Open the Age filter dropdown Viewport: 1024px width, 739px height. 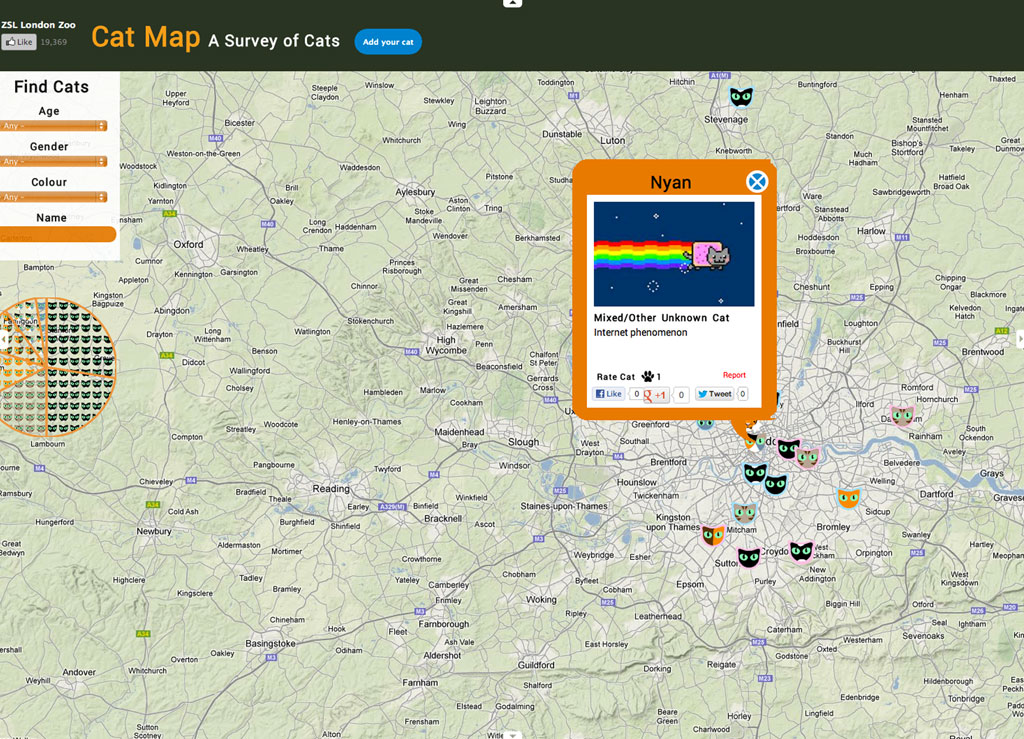pyautogui.click(x=55, y=125)
